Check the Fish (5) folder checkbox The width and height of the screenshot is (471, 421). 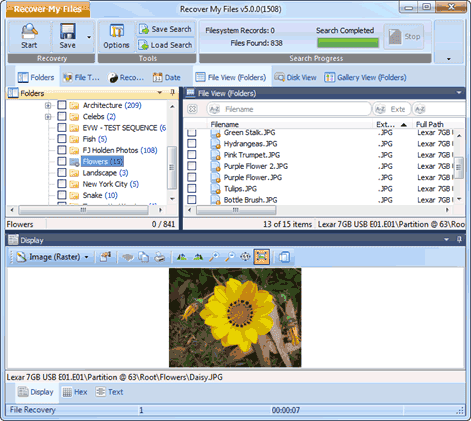62,139
